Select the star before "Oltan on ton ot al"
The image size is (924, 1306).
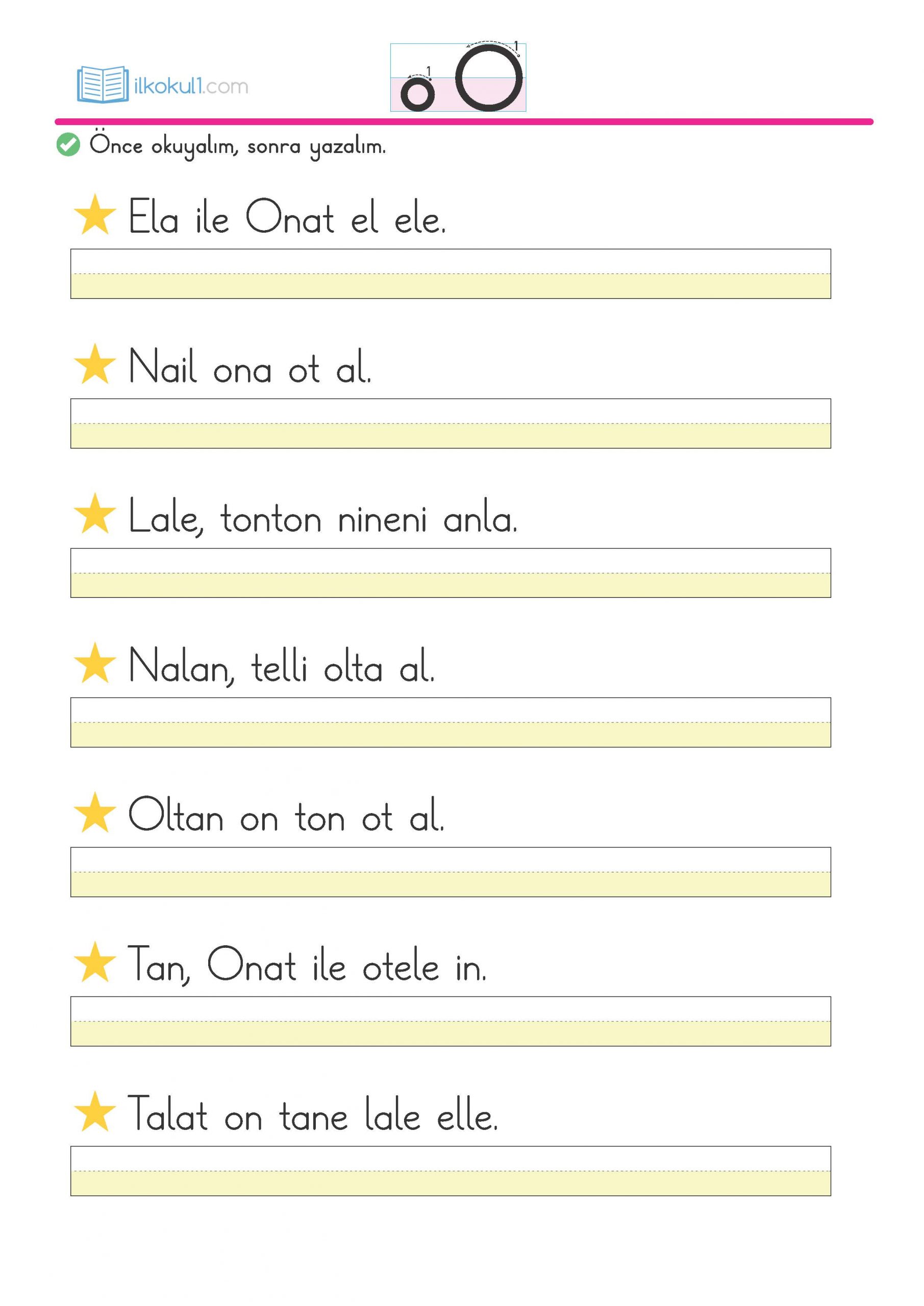click(x=95, y=813)
